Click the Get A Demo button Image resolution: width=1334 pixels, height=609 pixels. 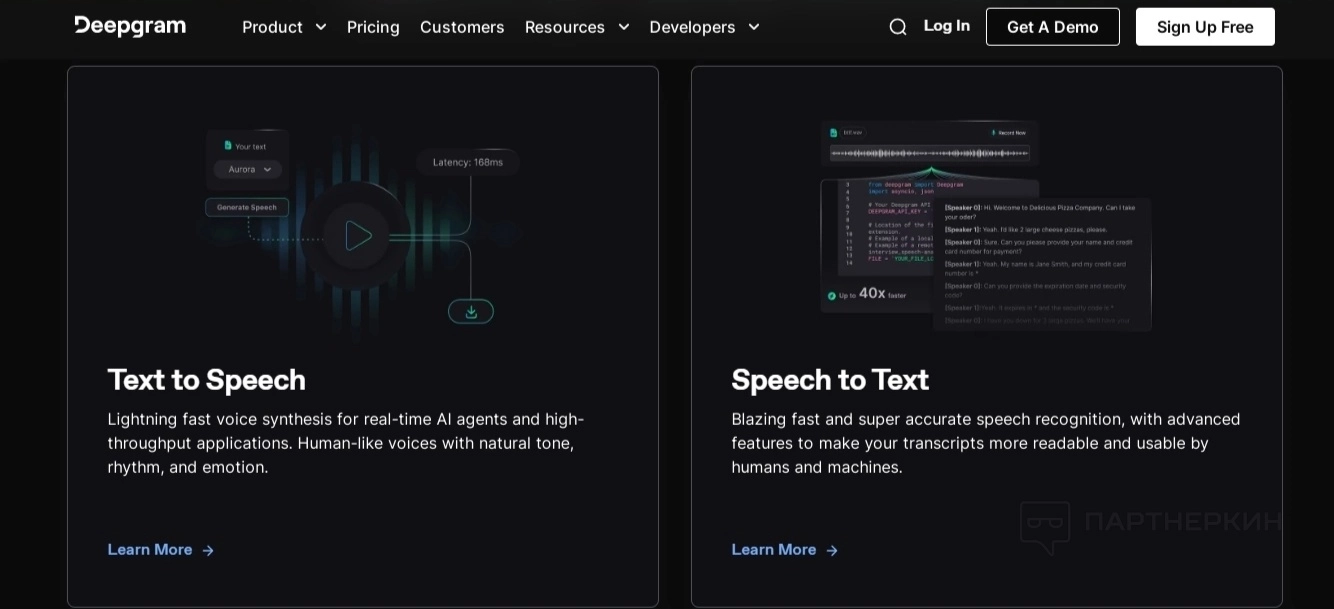[x=1053, y=27]
